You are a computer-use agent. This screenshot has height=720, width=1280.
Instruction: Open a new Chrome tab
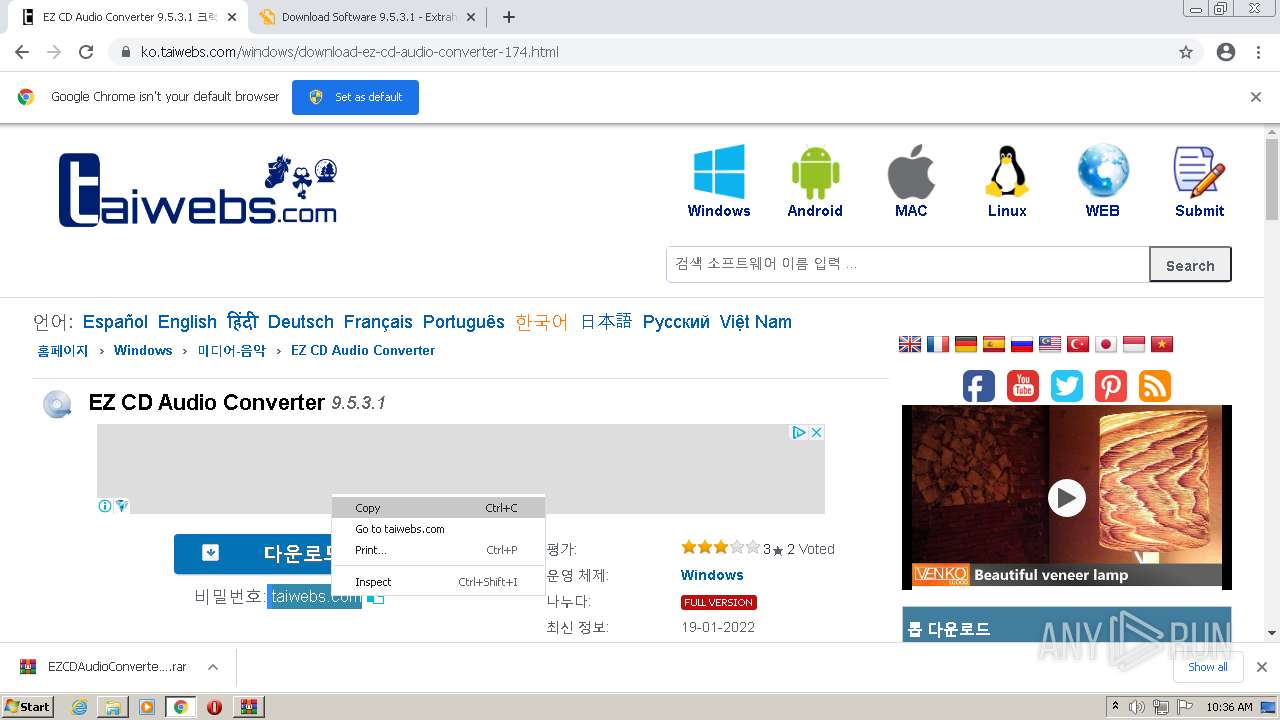[x=508, y=17]
